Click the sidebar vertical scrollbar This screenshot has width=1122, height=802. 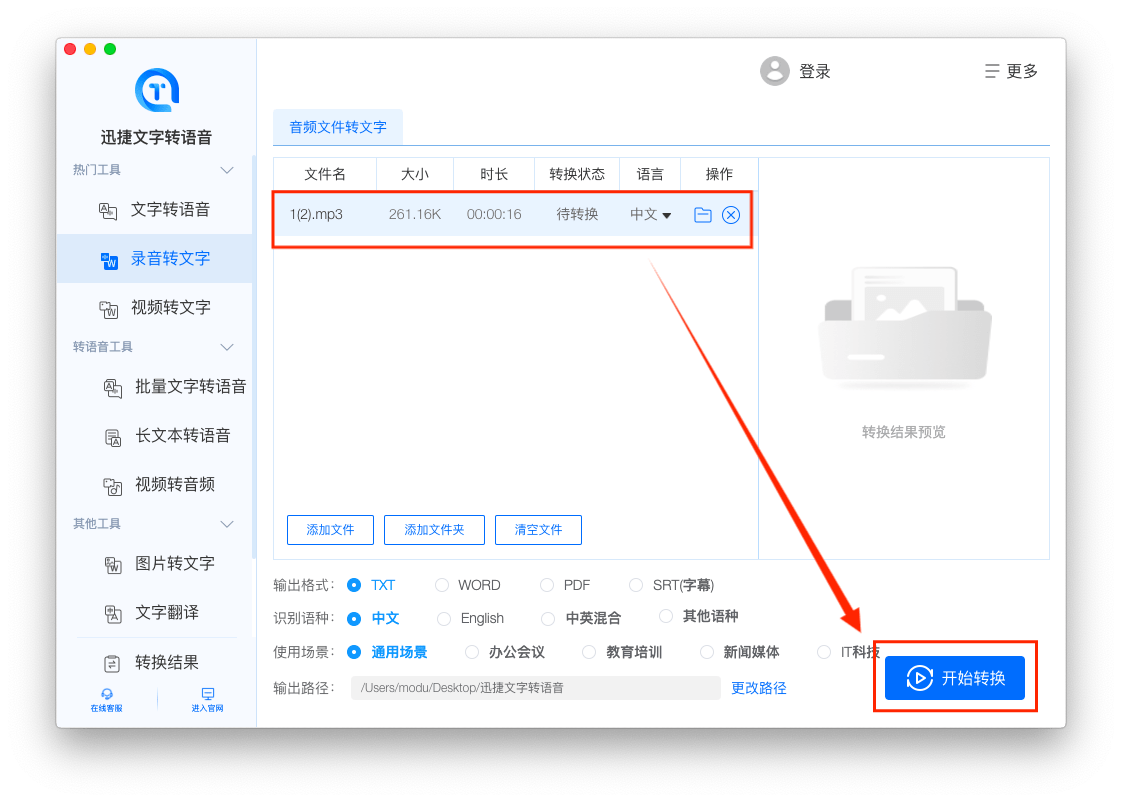254,356
